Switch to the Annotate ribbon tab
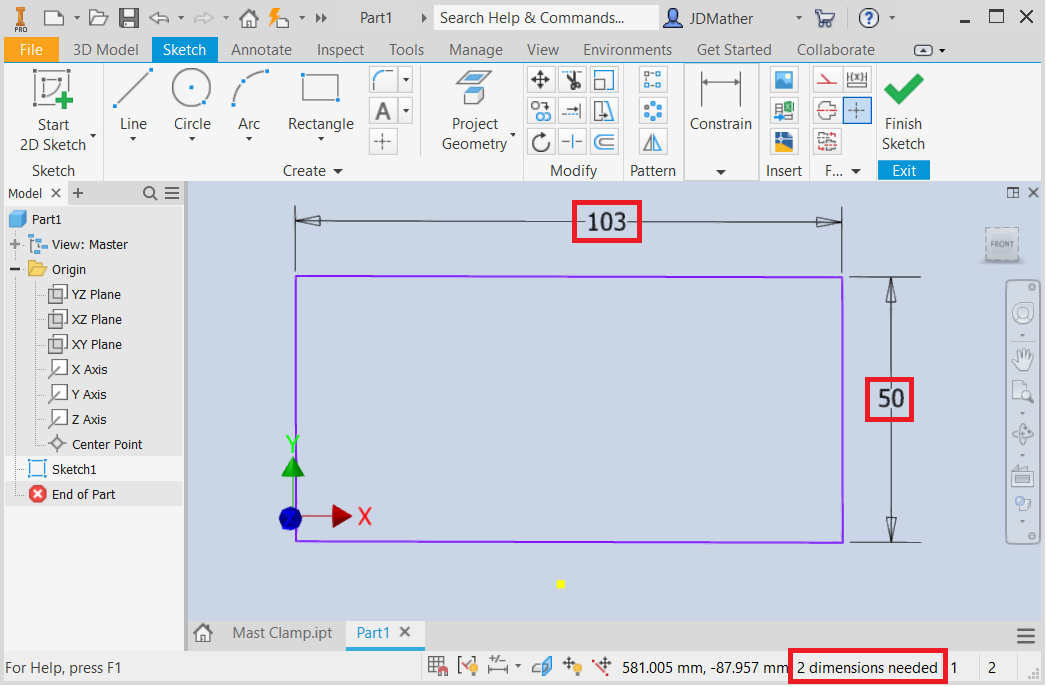The height and width of the screenshot is (687, 1047). 261,49
